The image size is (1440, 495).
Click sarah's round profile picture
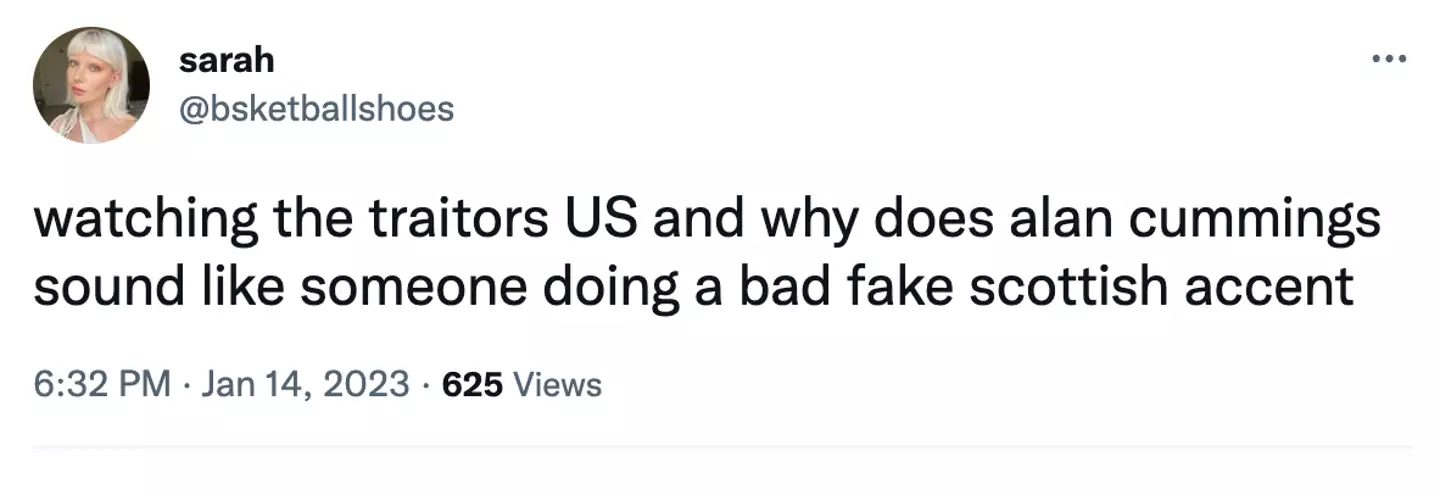pyautogui.click(x=91, y=85)
